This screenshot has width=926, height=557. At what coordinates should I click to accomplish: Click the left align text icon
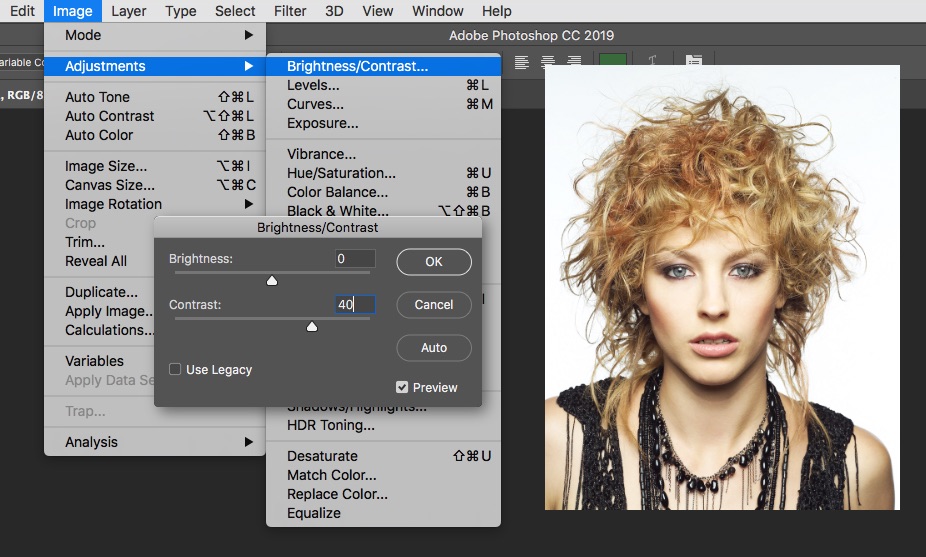tap(522, 62)
